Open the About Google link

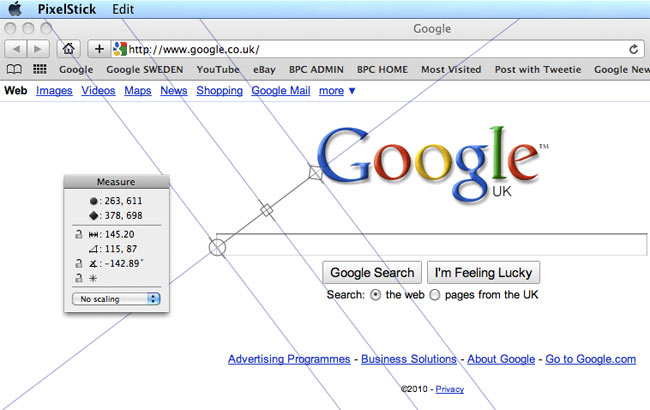(x=501, y=359)
